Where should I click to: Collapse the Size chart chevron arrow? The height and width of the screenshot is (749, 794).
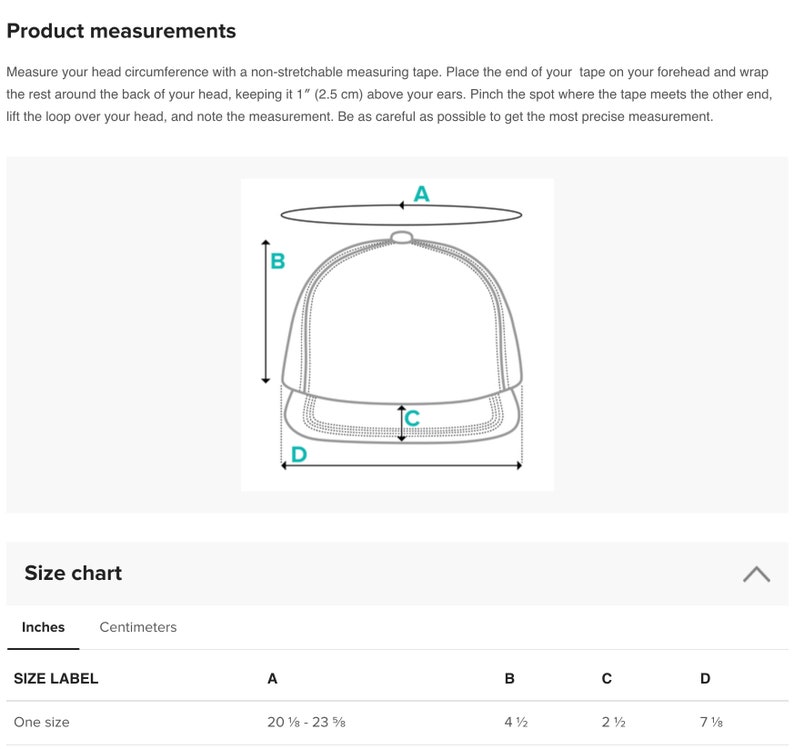(757, 574)
